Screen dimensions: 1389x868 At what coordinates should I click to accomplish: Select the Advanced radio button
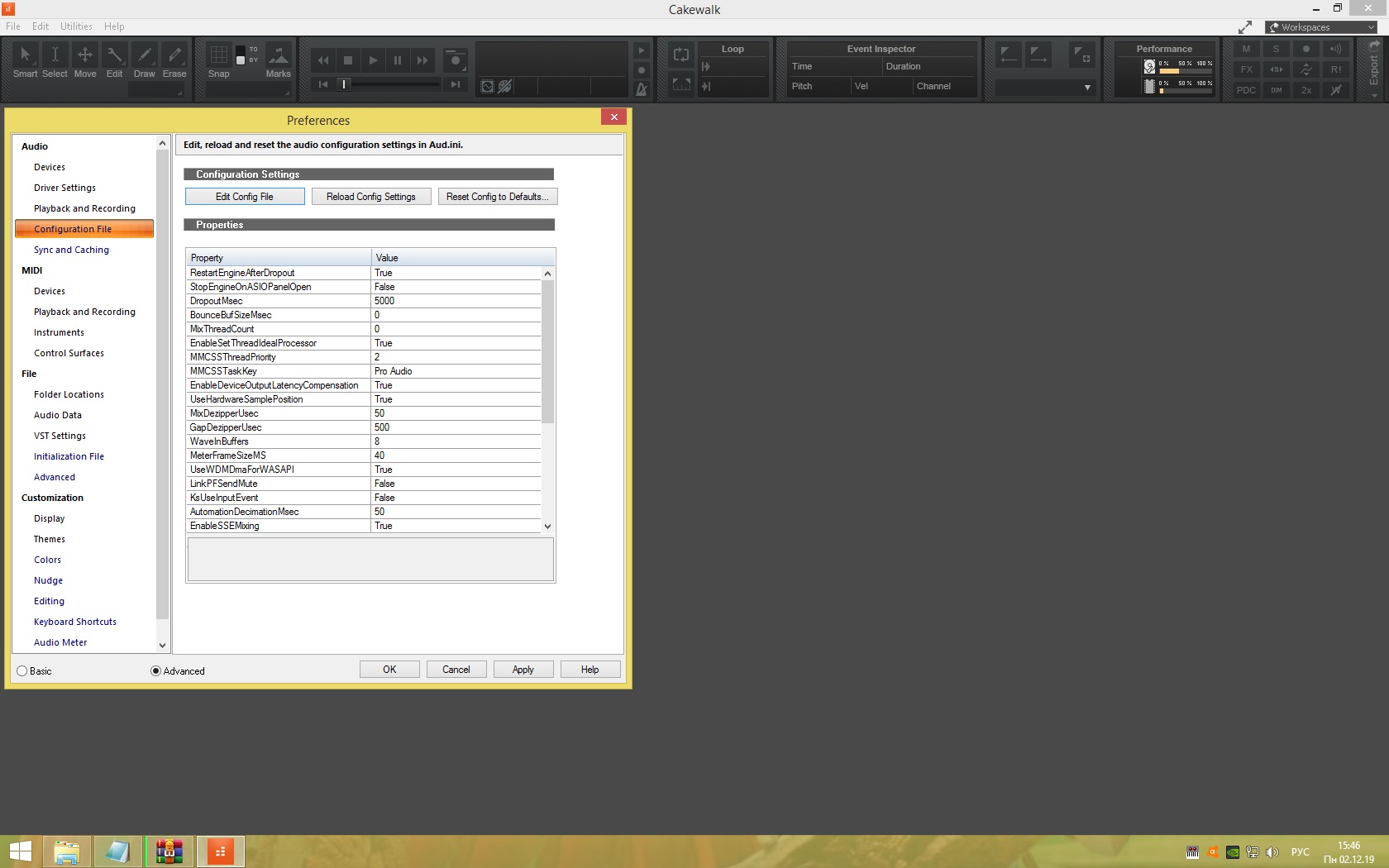[x=155, y=671]
